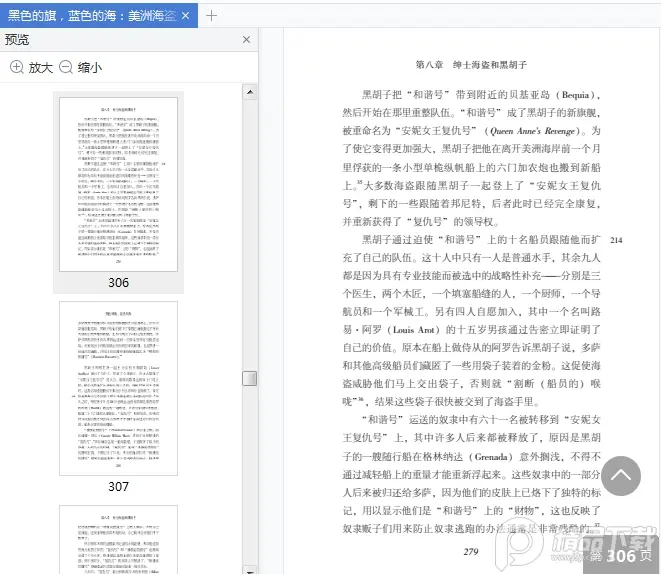Image resolution: width=661 pixels, height=574 pixels.
Task: Click the 缩小 label text
Action: point(90,67)
